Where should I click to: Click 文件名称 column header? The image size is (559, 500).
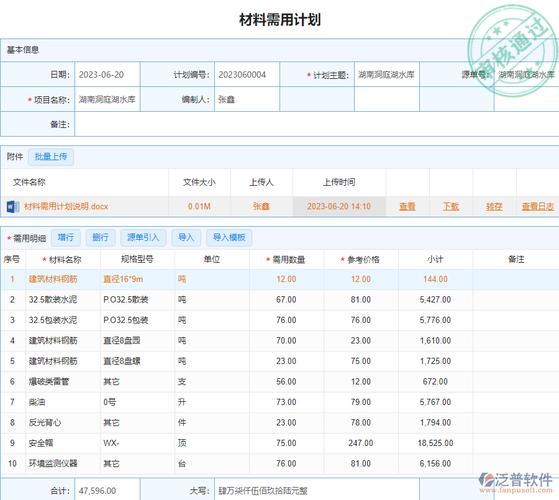pyautogui.click(x=29, y=182)
